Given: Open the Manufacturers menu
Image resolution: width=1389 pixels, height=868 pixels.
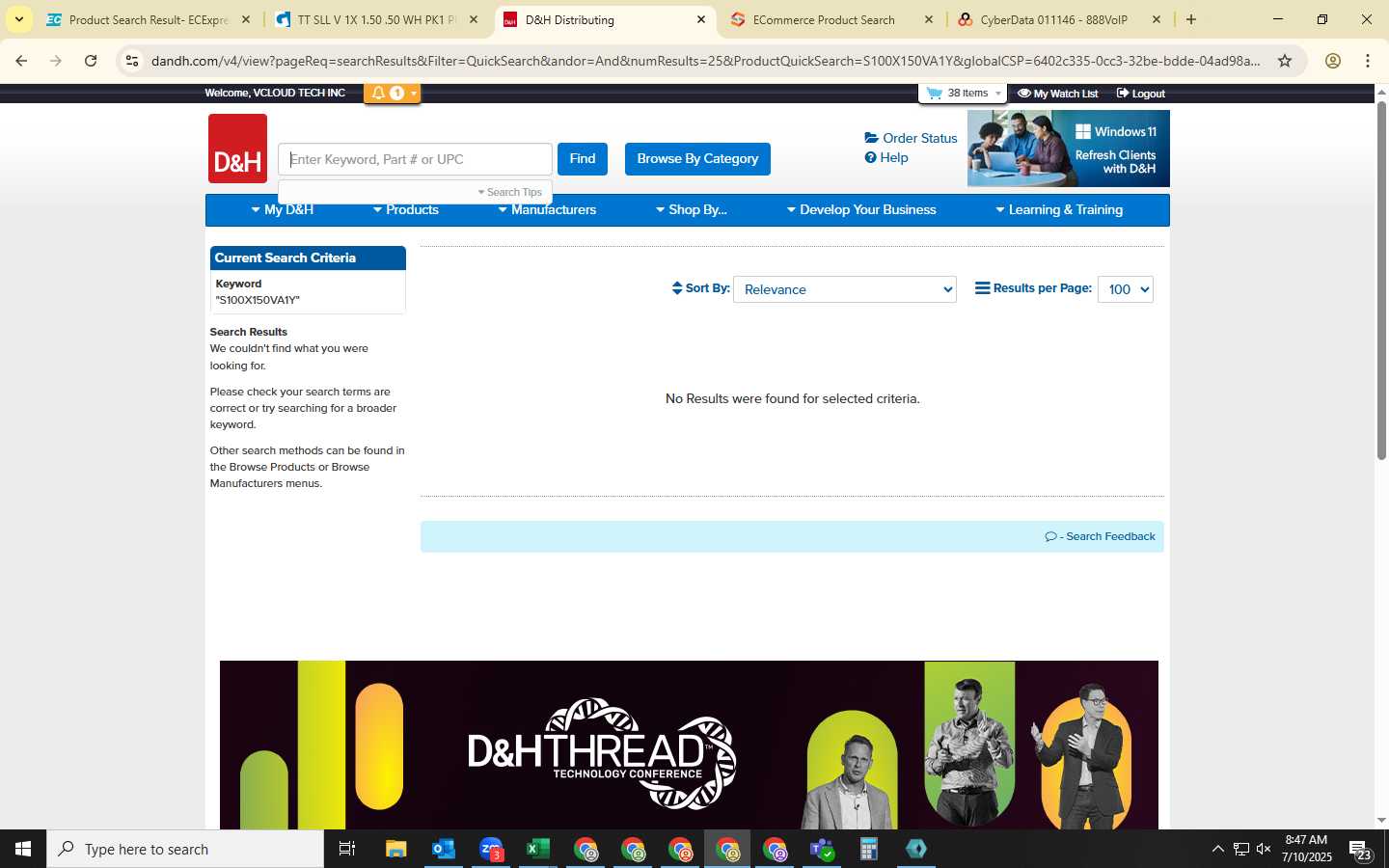Looking at the screenshot, I should (547, 209).
